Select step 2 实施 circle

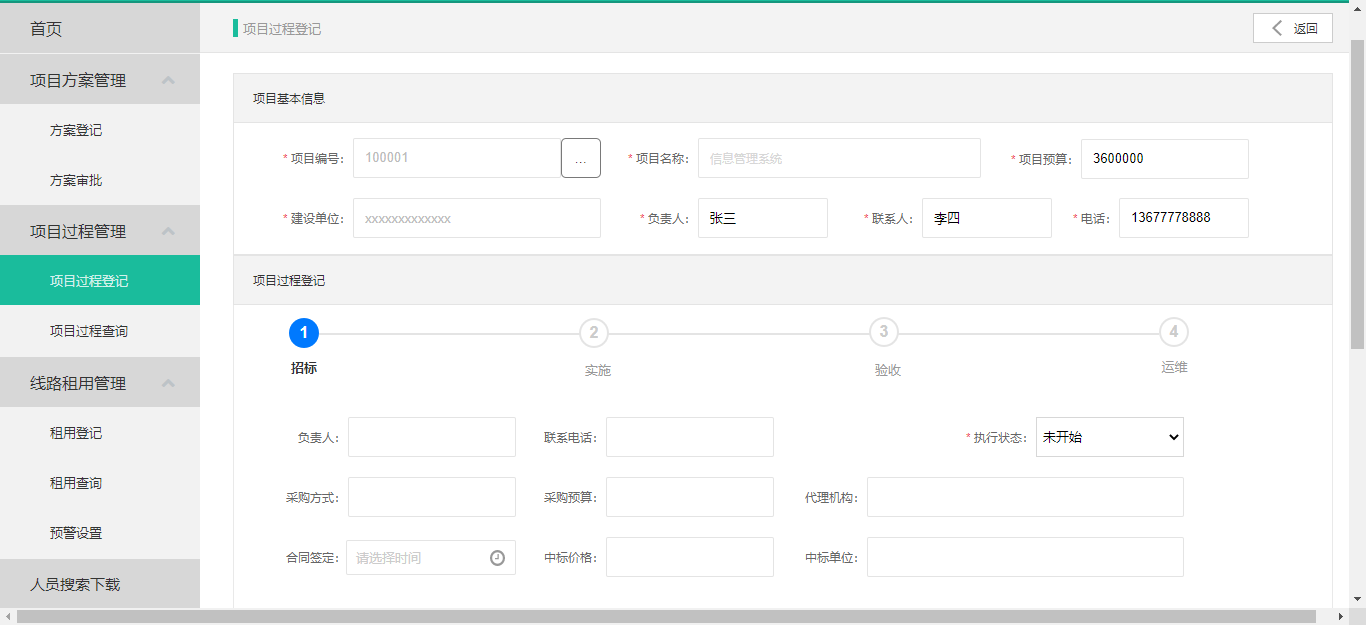(594, 332)
